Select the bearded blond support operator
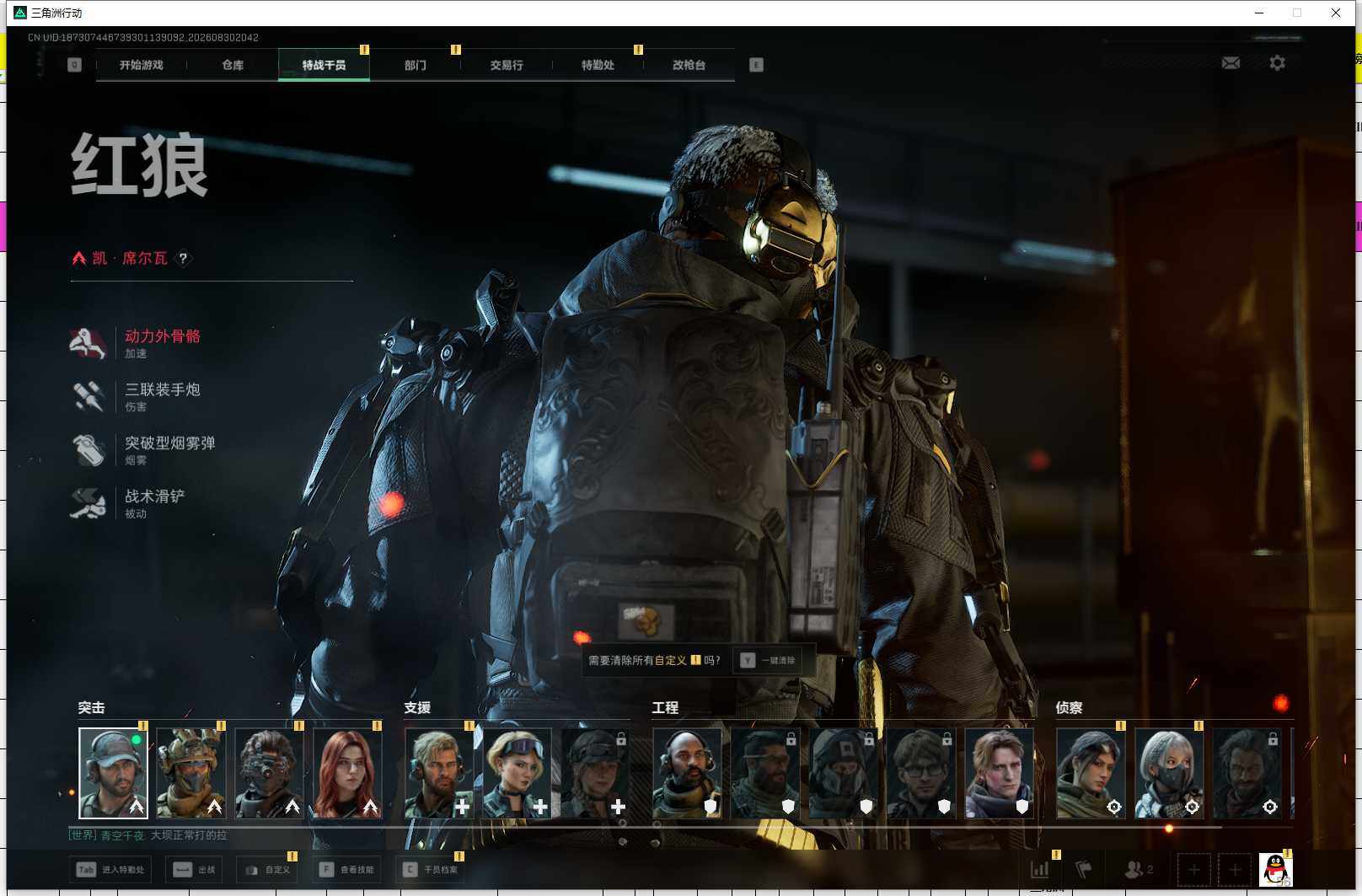This screenshot has width=1362, height=896. [439, 773]
